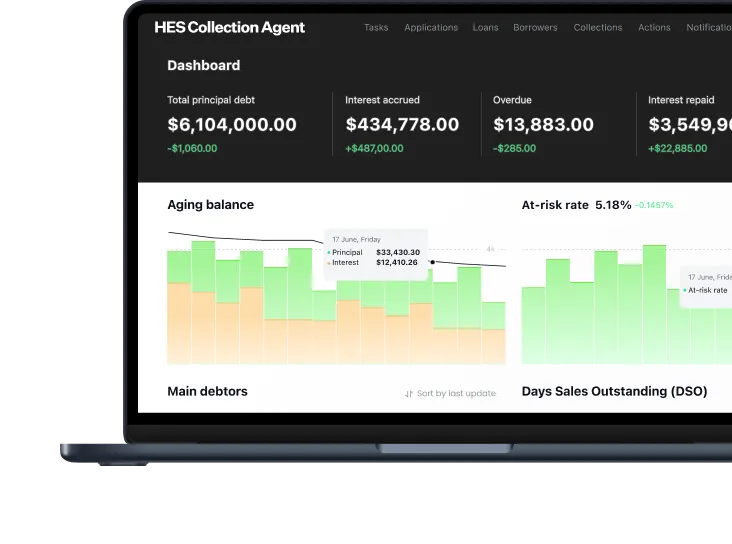Expand the Sort by last update option
This screenshot has width=732, height=544.
[x=455, y=394]
